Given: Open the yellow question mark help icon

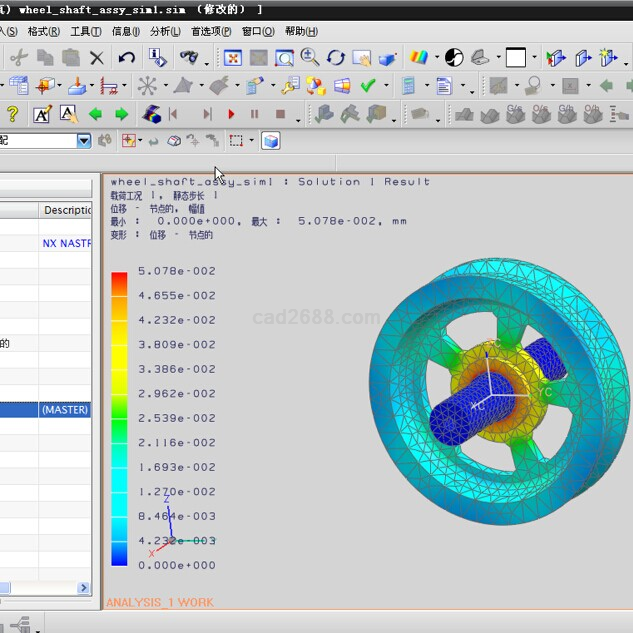Looking at the screenshot, I should (12, 114).
